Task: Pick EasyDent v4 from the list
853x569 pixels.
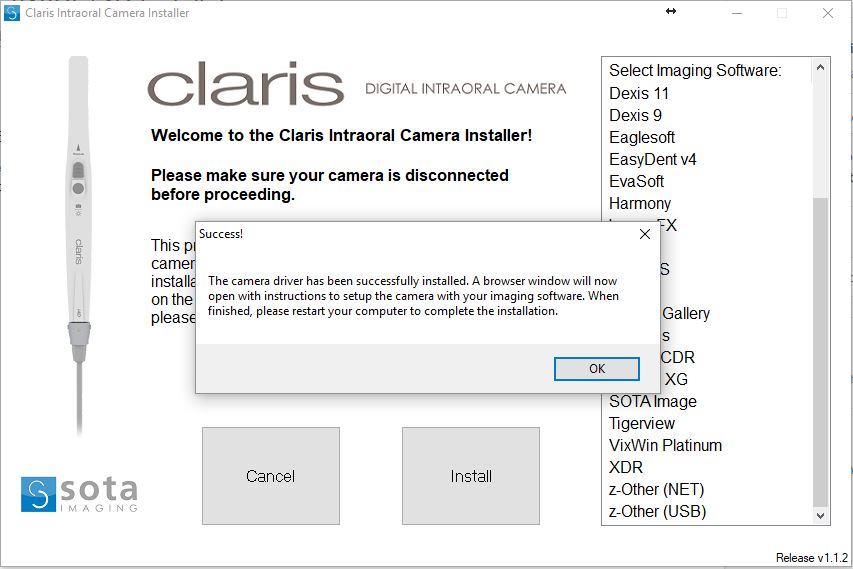Action: [653, 159]
